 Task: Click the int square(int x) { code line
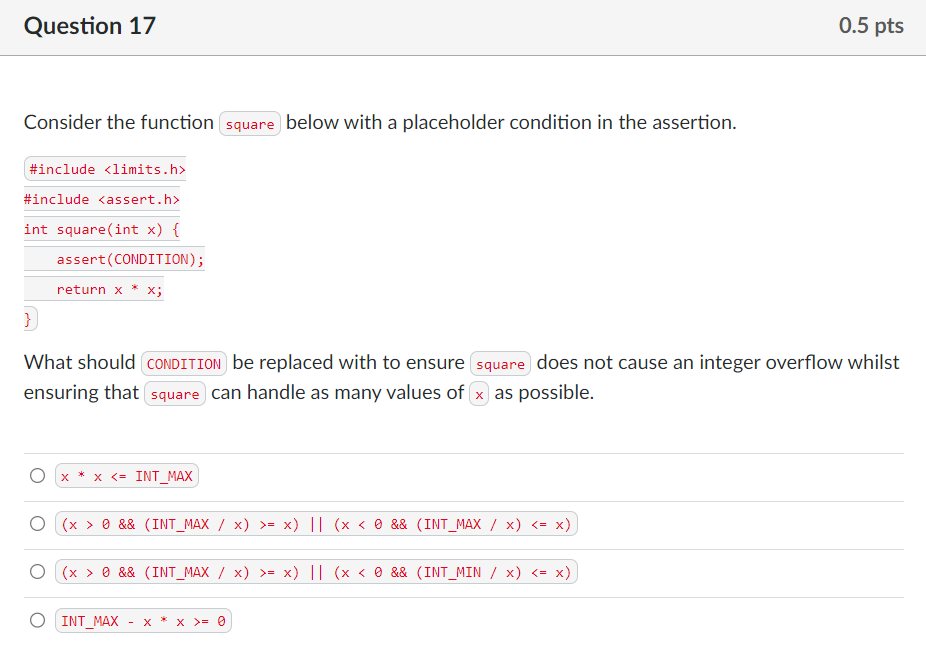(x=100, y=229)
